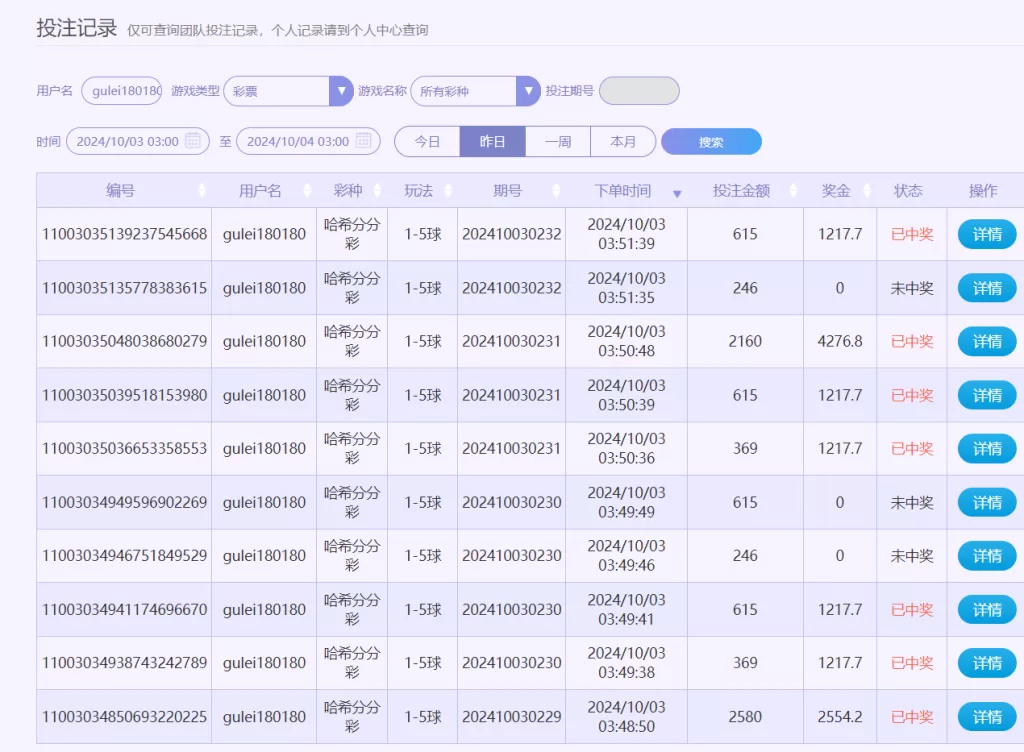Open 游戏名称 dropdown arrow
The height and width of the screenshot is (752, 1024).
click(x=528, y=91)
